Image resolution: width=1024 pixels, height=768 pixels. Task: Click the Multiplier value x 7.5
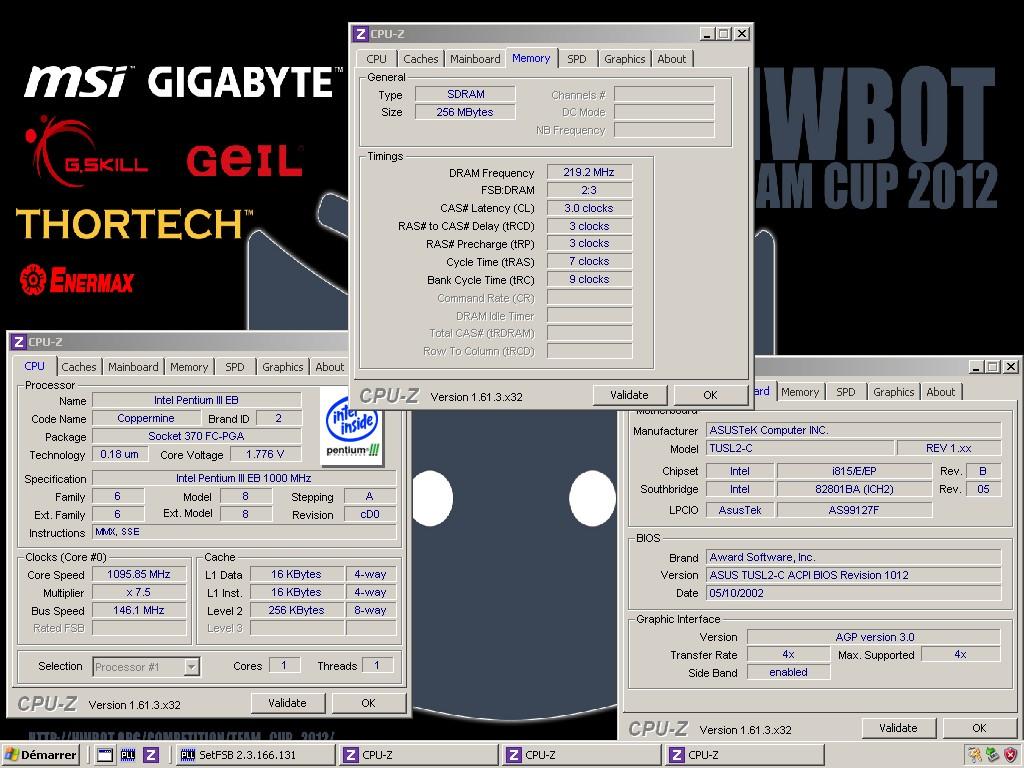[x=139, y=592]
